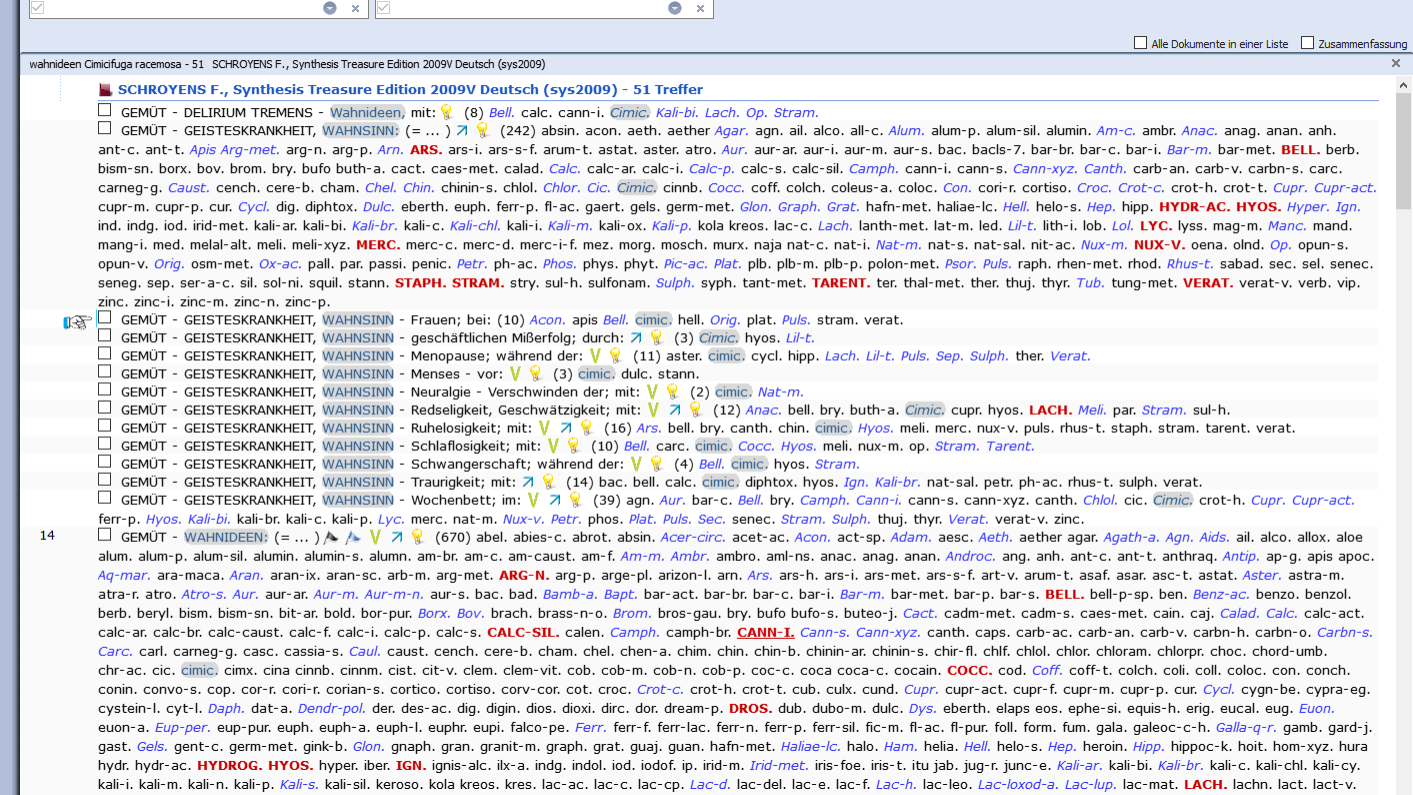This screenshot has height=795, width=1413.
Task: Click lightbulb in geschäftlichen Mißerfolg row
Action: 657,338
